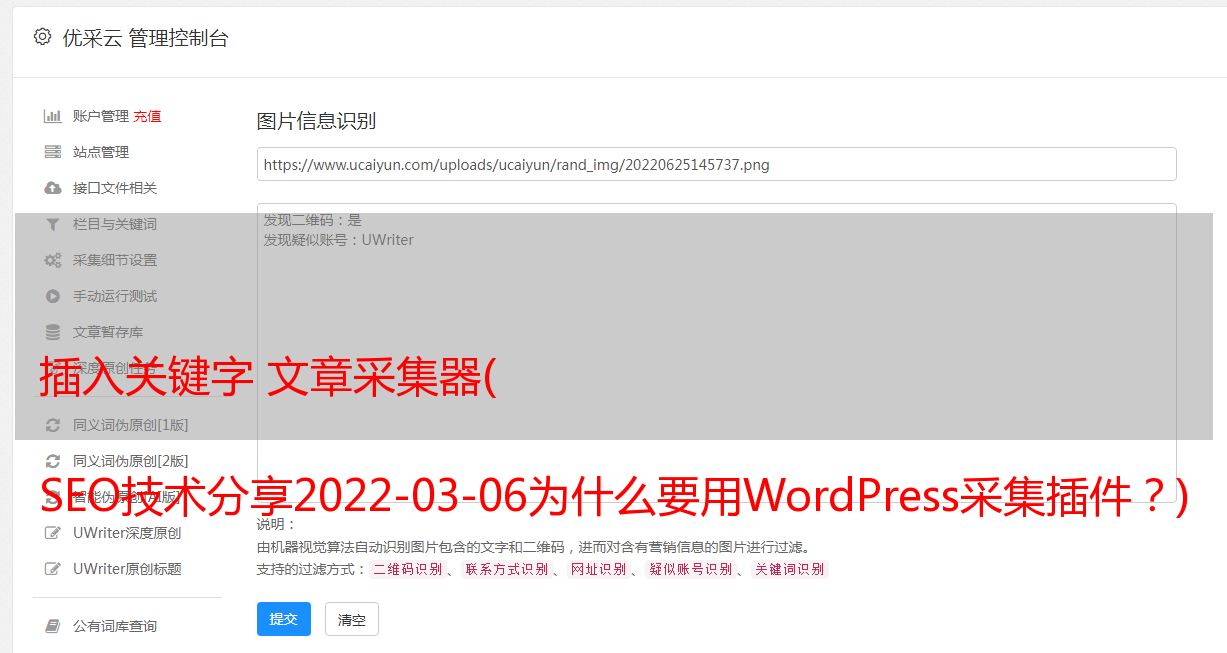Click inside the recognition result text area
Screen dimensions: 1227x653
[x=716, y=353]
